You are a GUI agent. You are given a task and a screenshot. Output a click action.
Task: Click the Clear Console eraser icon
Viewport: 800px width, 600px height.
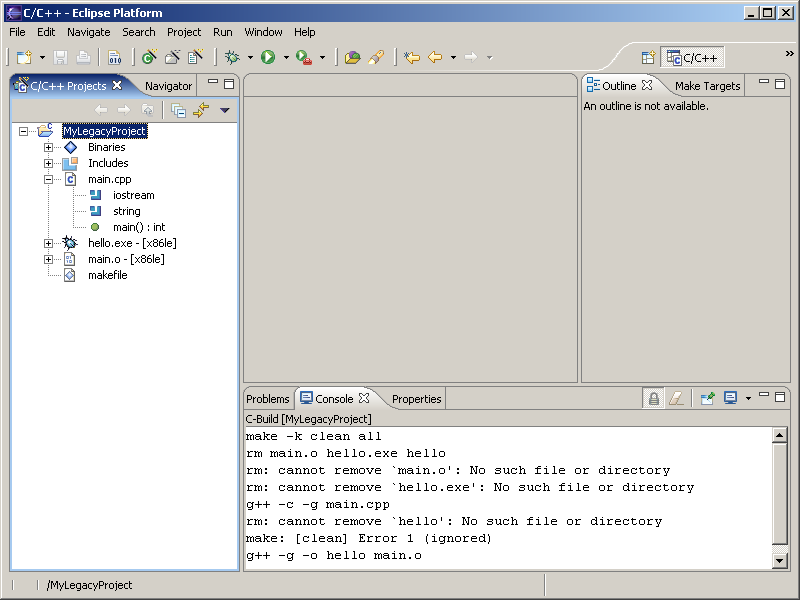[676, 398]
